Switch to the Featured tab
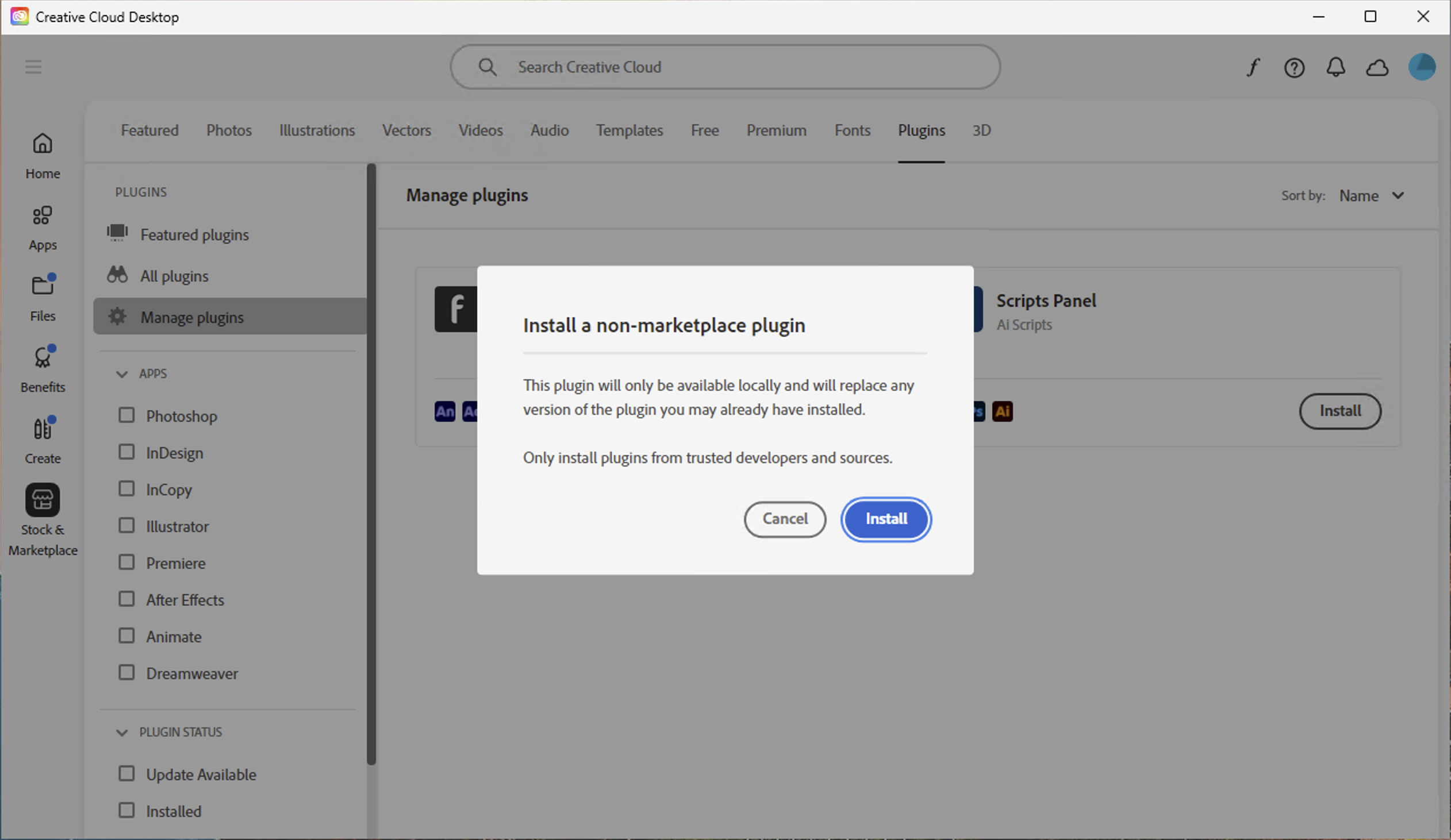1451x840 pixels. coord(149,130)
